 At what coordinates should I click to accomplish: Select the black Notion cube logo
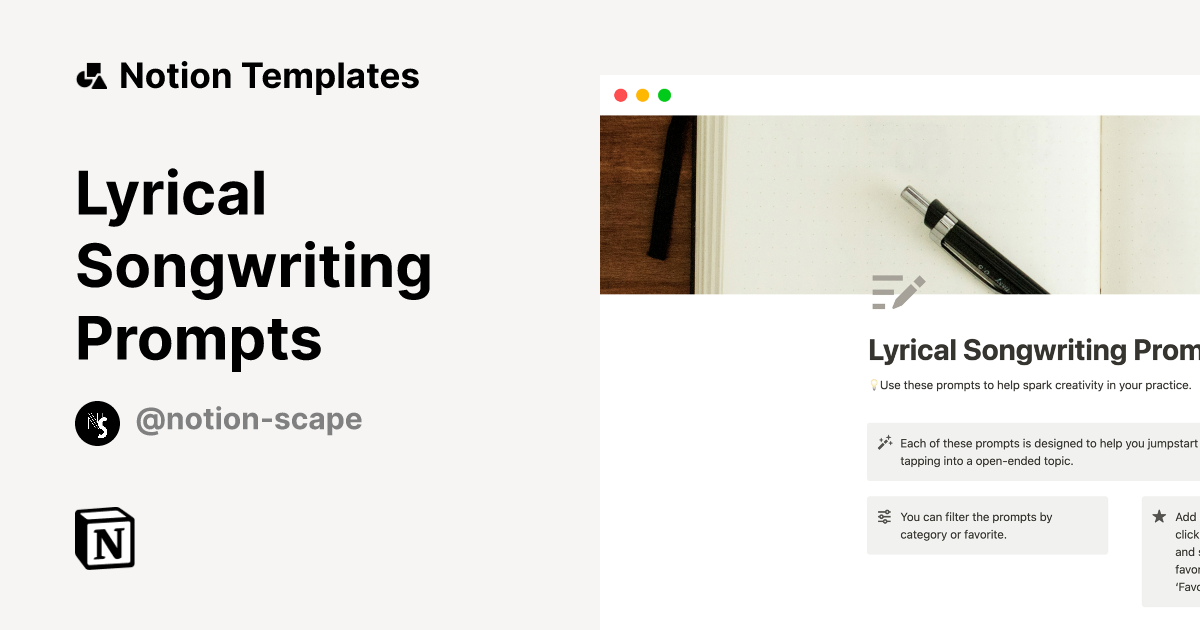pos(105,539)
